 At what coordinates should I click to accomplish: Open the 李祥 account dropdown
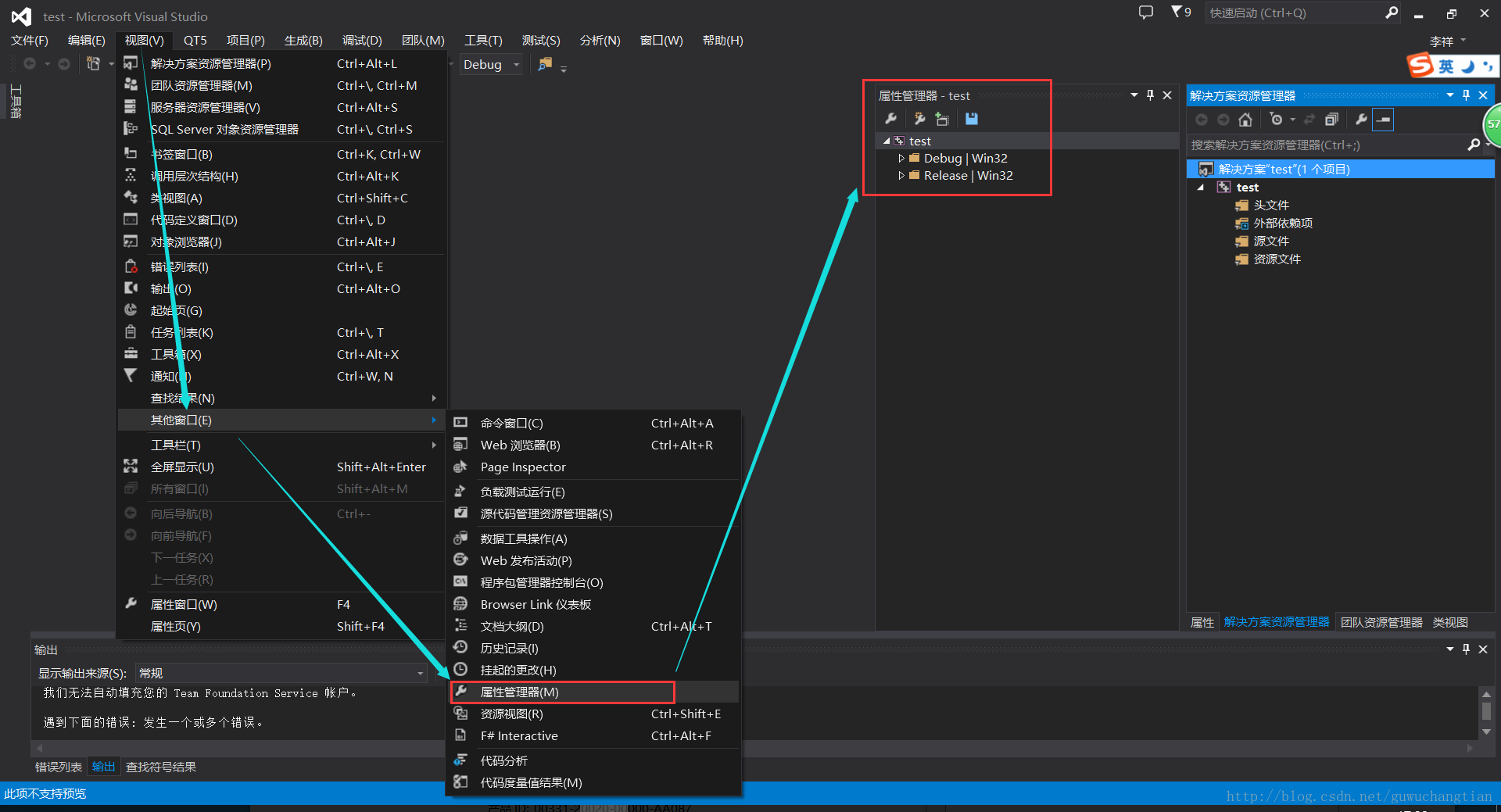point(1447,41)
